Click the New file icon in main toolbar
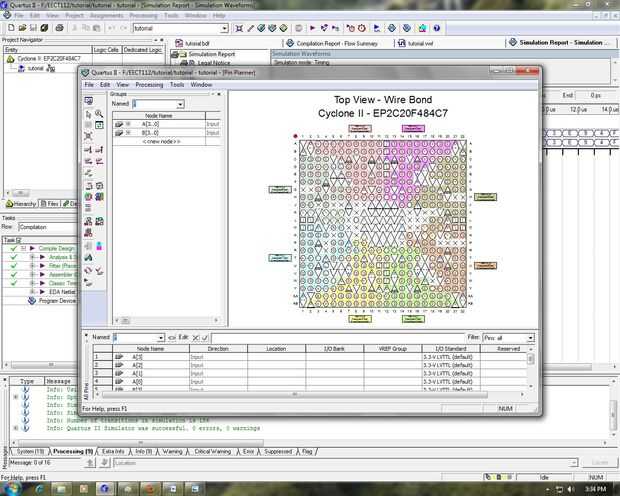This screenshot has width=620, height=496. (11, 28)
